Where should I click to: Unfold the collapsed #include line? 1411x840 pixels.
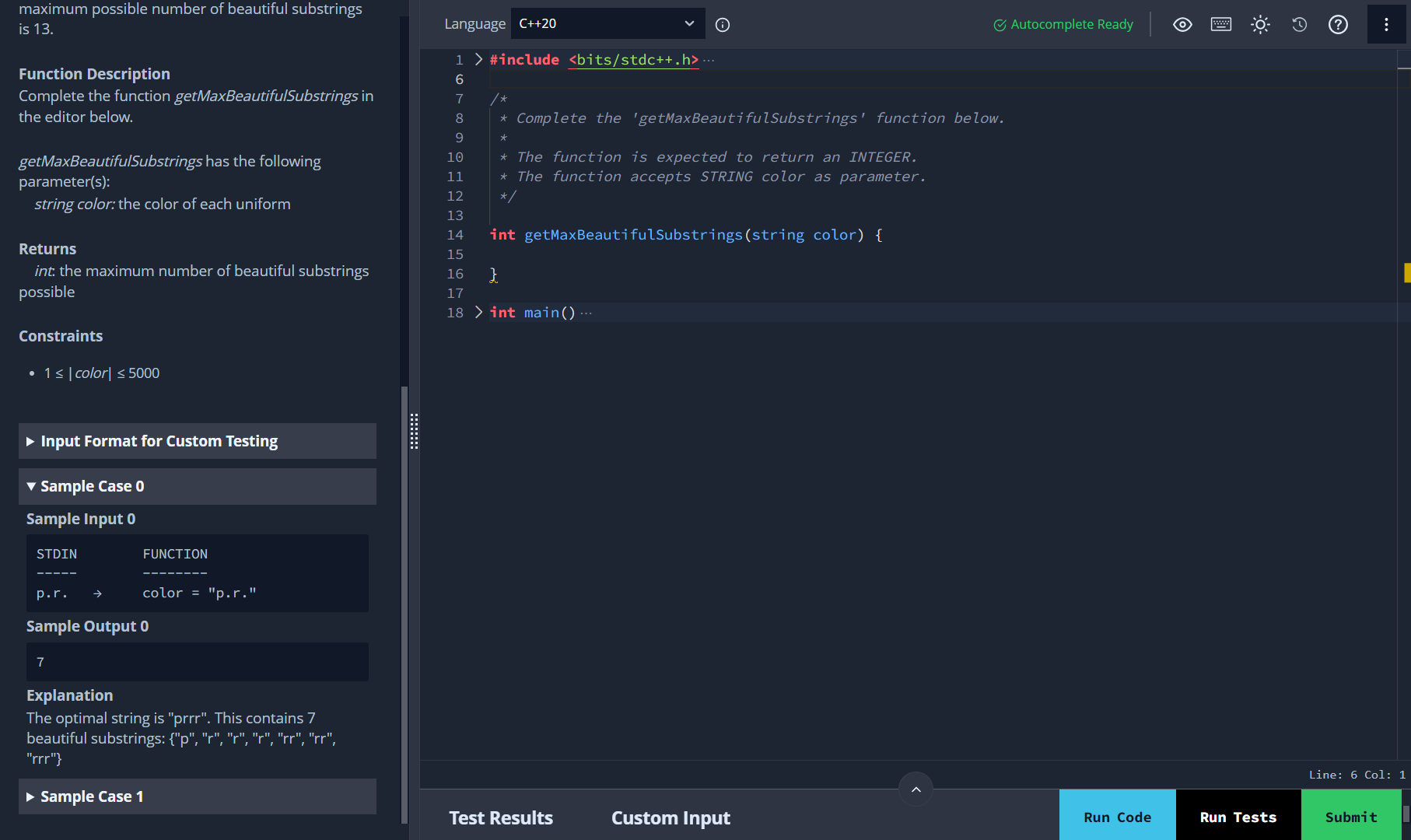[x=478, y=60]
